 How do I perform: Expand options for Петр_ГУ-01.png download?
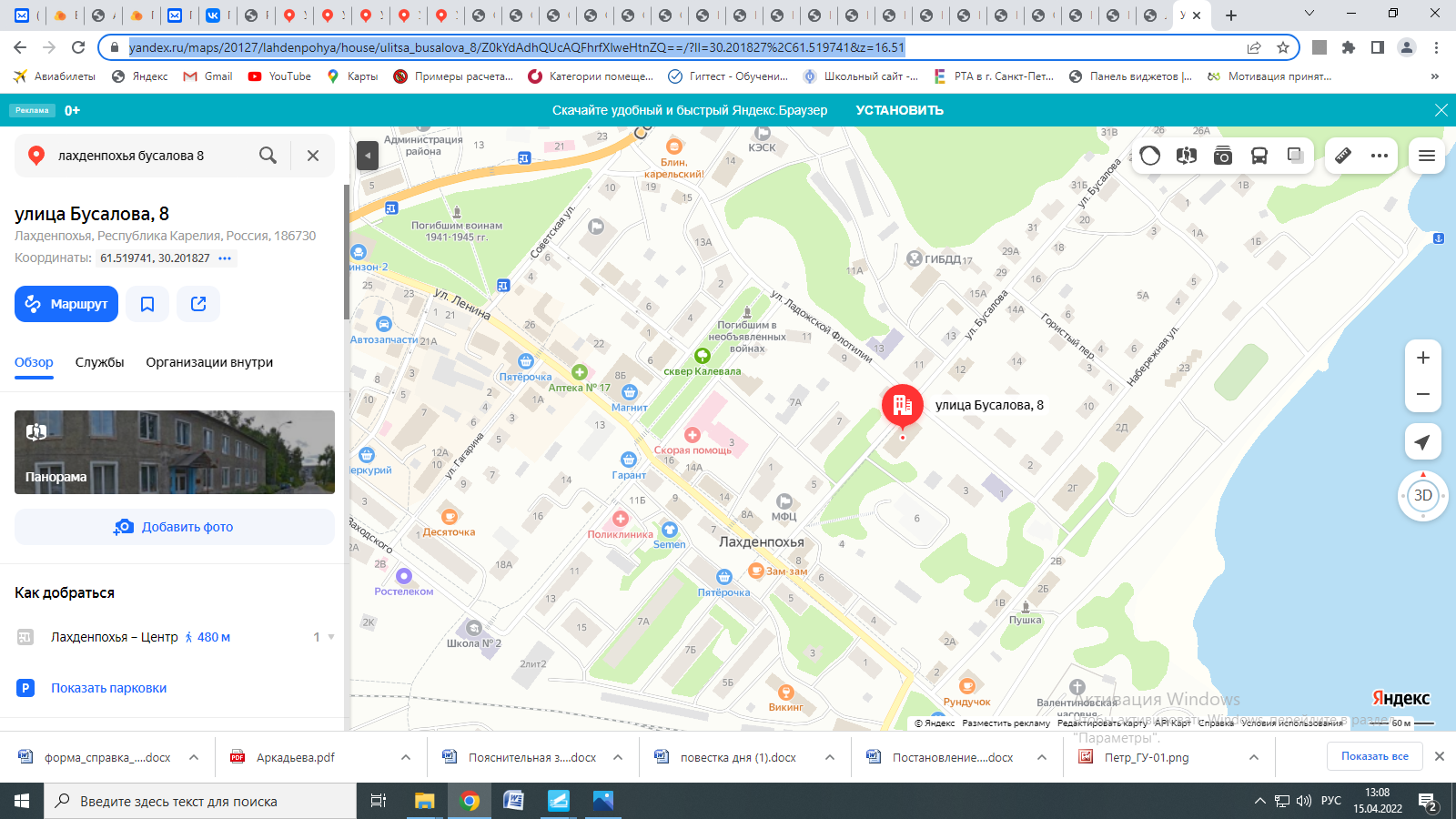[x=1254, y=757]
